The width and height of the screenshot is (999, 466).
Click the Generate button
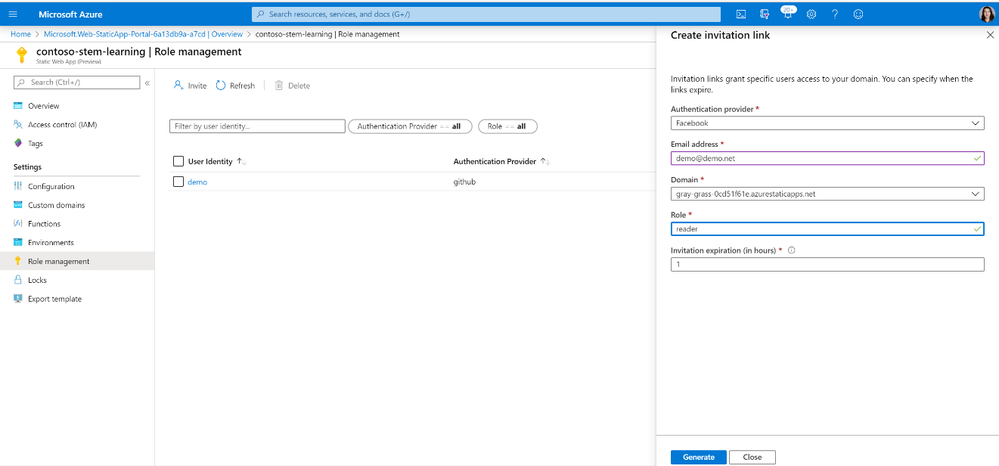coord(698,457)
